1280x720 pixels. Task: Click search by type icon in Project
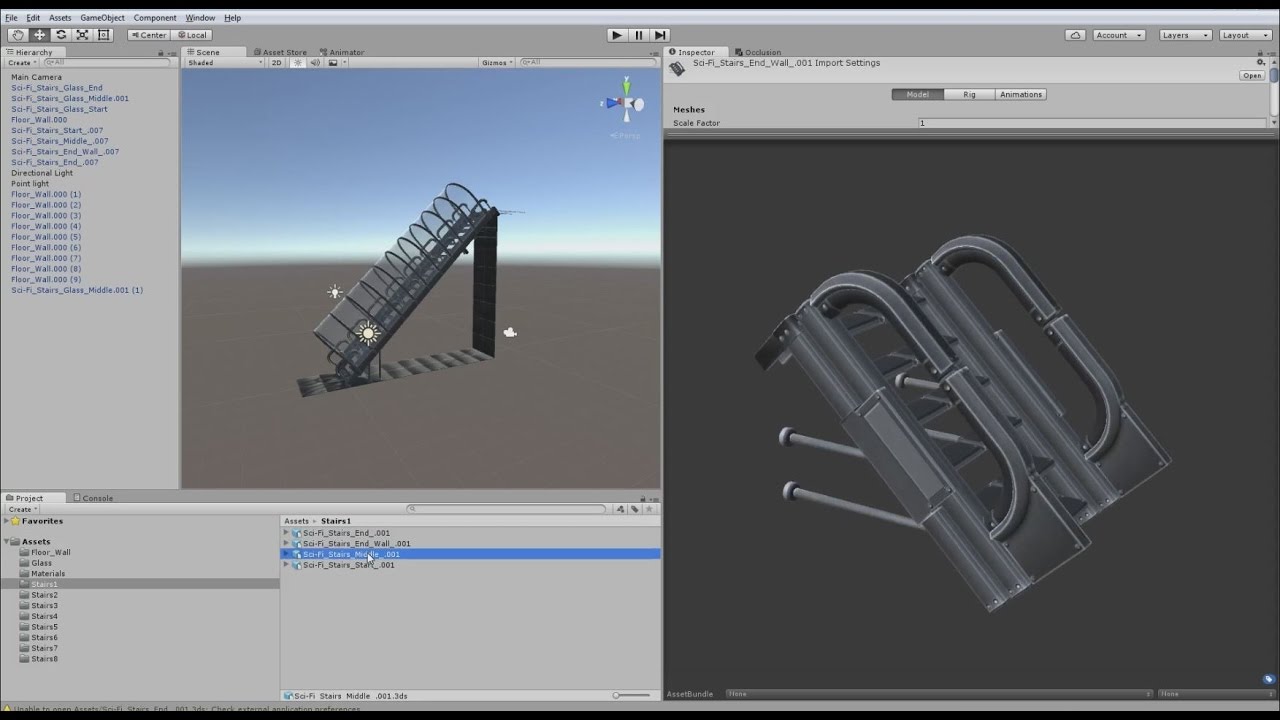[x=620, y=509]
